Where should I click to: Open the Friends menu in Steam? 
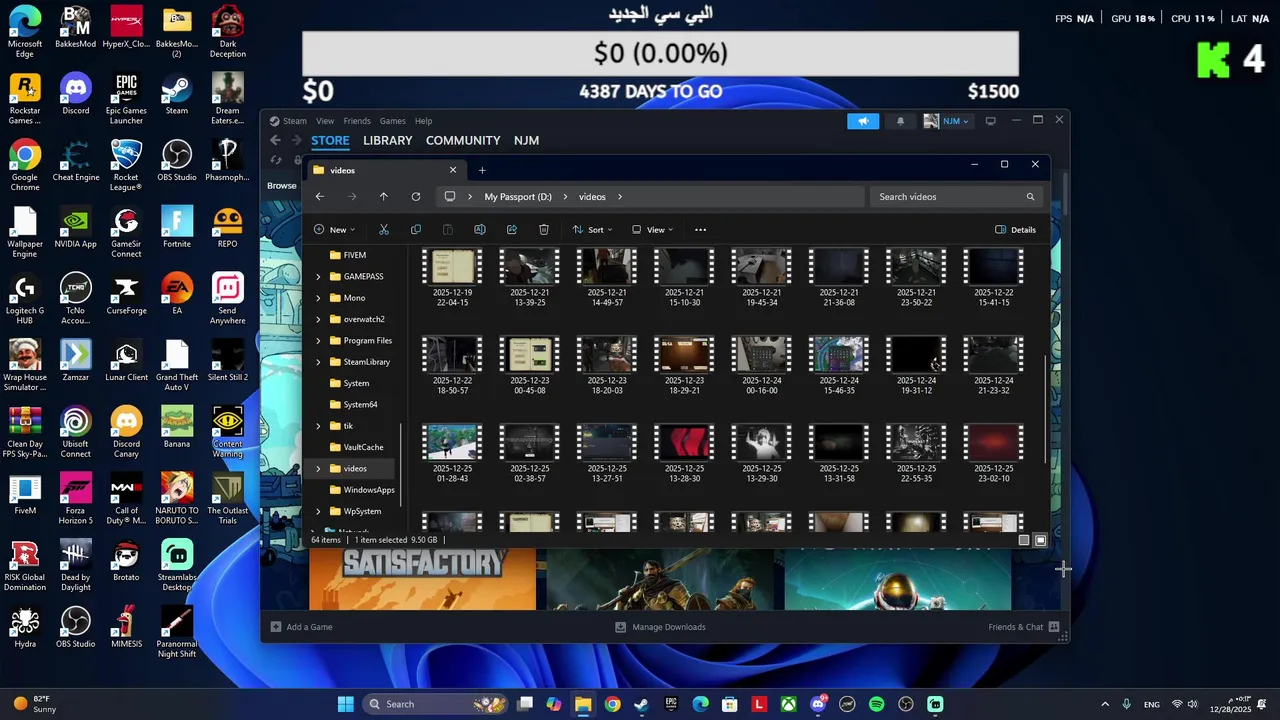[357, 121]
